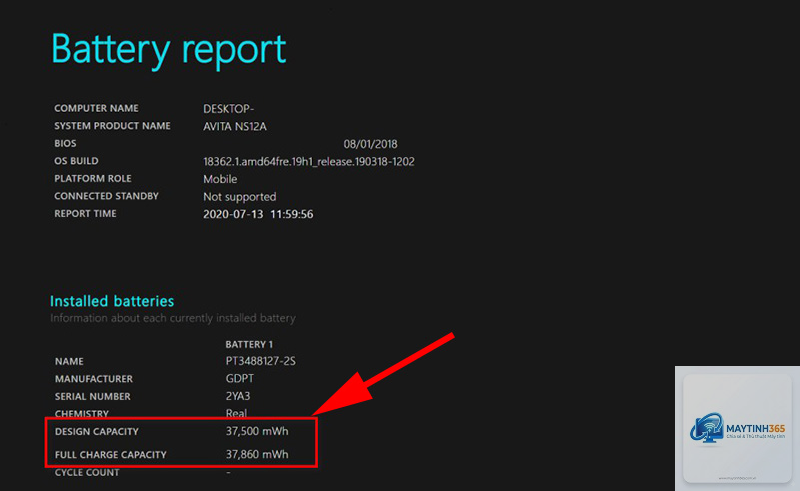Image resolution: width=800 pixels, height=491 pixels.
Task: Click the CYCLE COUNT label
Action: coord(87,473)
